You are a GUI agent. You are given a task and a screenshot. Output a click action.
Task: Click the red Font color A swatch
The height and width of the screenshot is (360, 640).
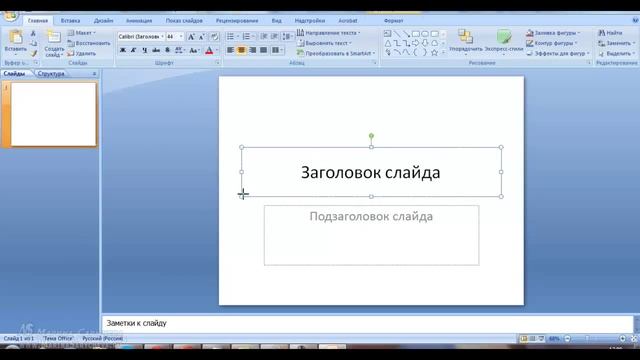209,51
